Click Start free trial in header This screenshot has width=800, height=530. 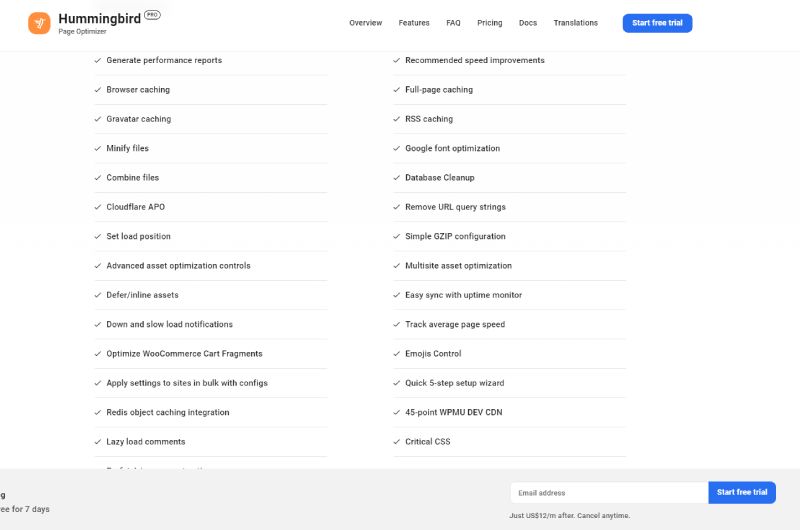click(x=657, y=23)
